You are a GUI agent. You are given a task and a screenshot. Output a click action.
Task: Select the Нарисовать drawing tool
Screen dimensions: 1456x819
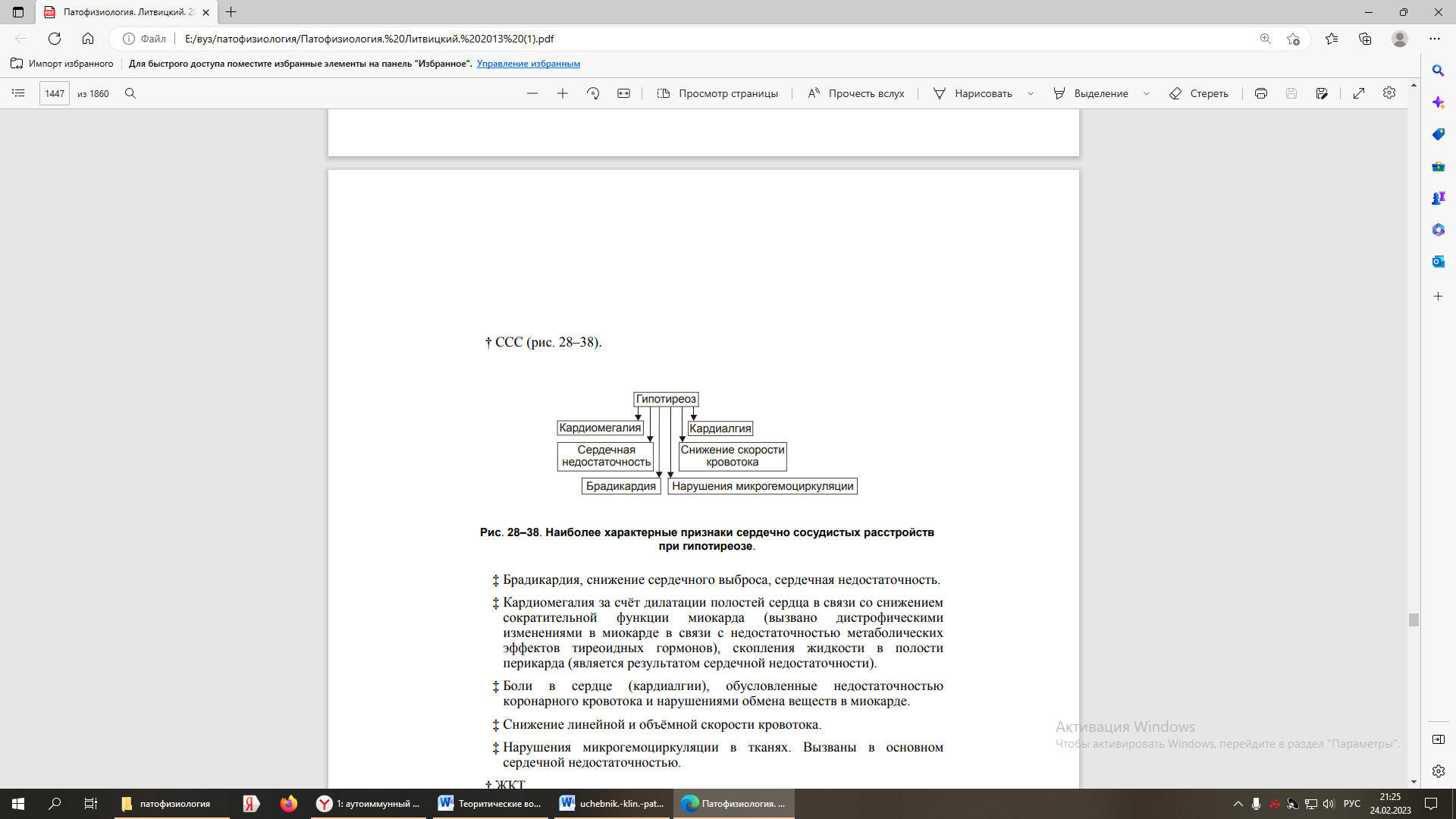[x=973, y=93]
